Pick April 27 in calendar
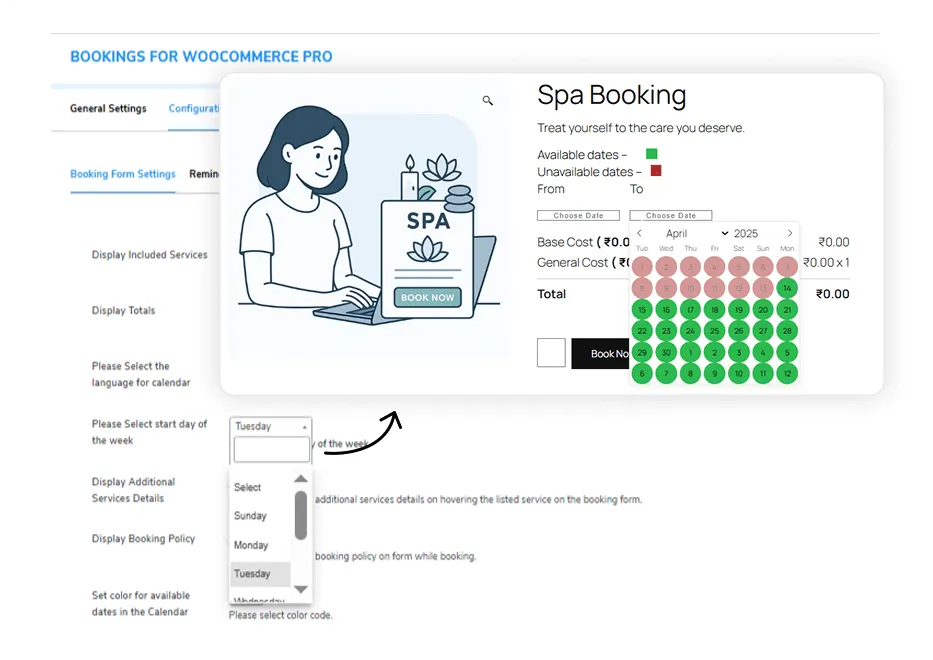This screenshot has height=660, width=933. pyautogui.click(x=763, y=331)
